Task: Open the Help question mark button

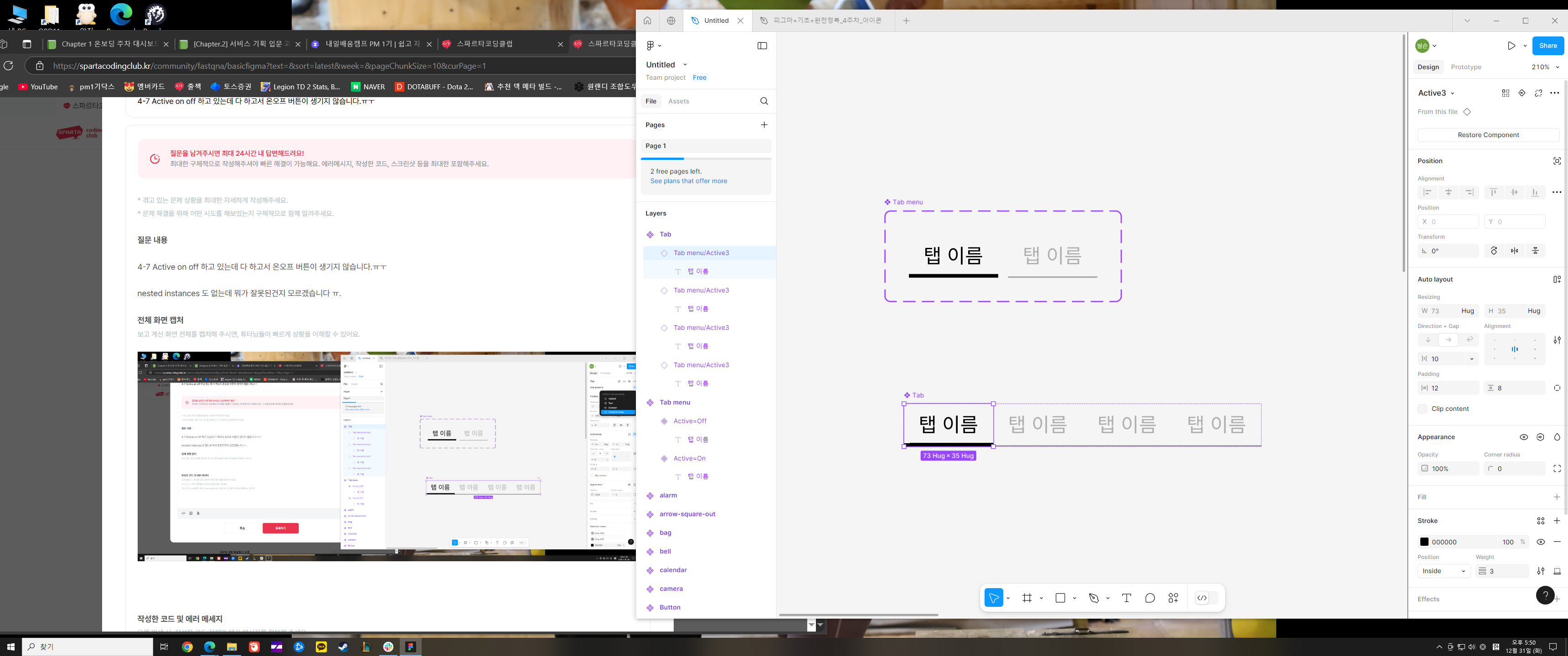Action: pos(1545,595)
